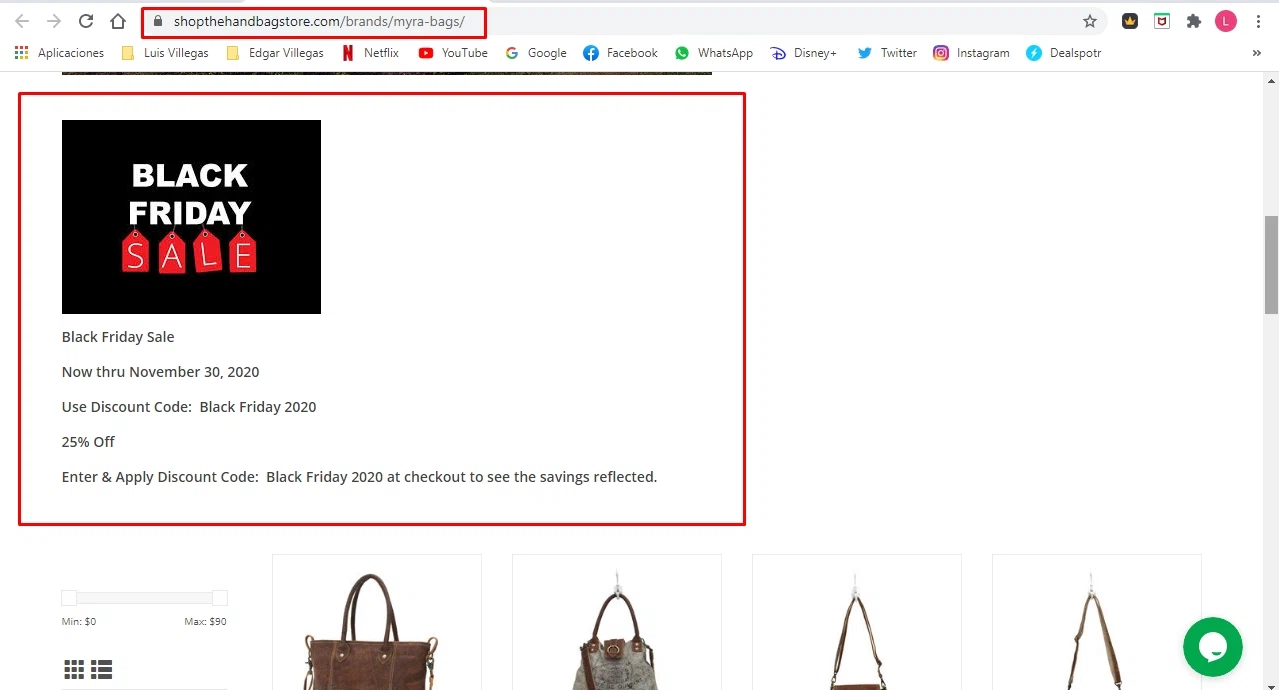This screenshot has width=1279, height=690.
Task: Open the Chrome three-dot menu
Action: click(1258, 21)
